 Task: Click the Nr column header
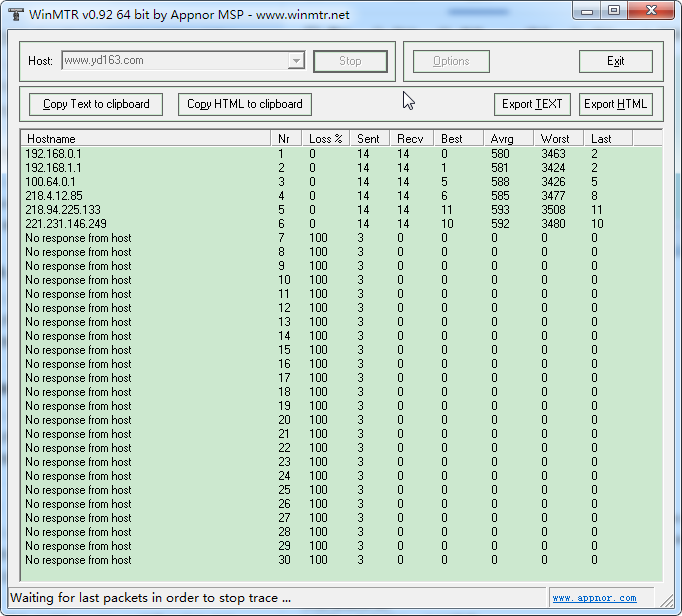286,139
